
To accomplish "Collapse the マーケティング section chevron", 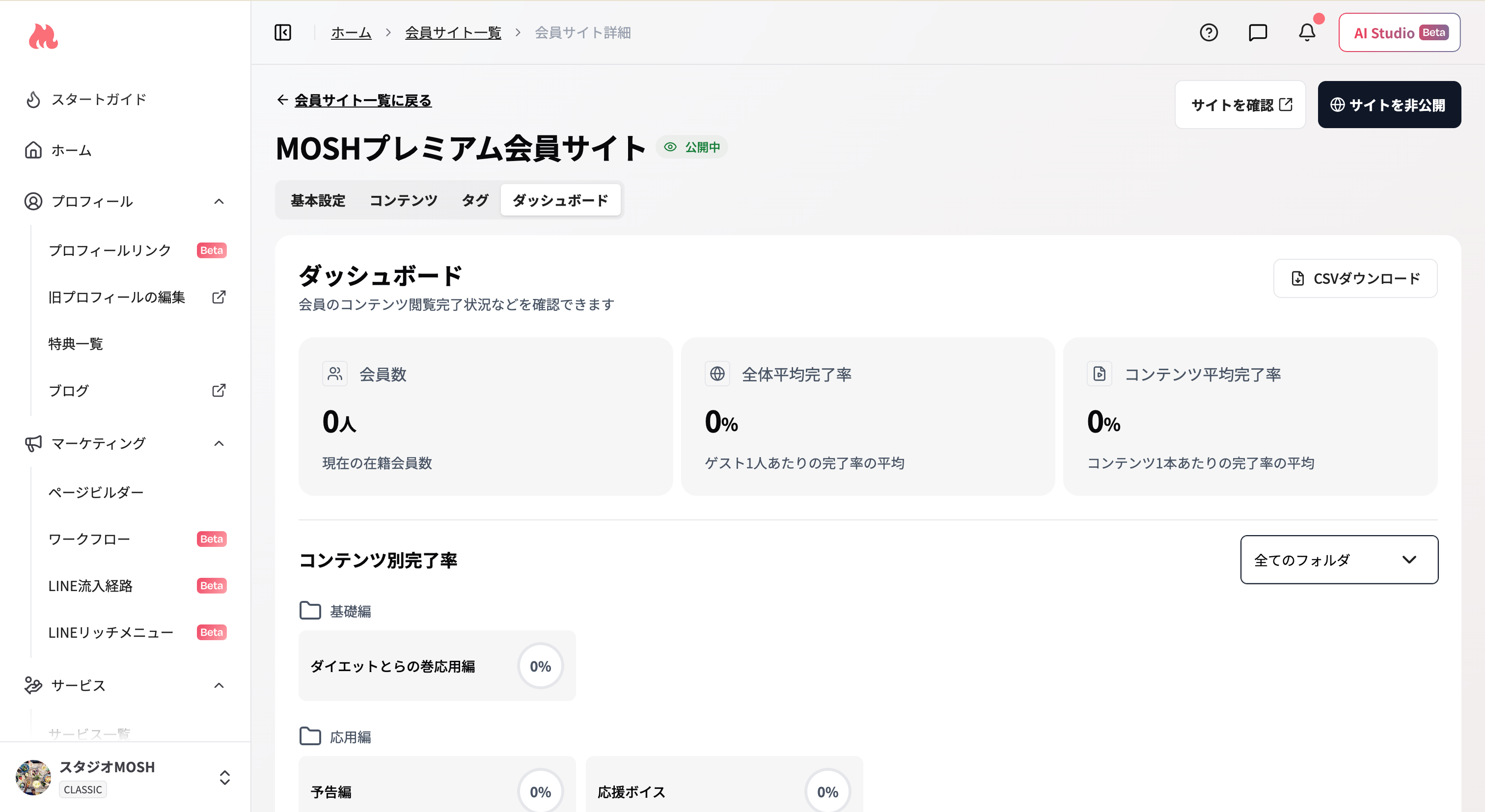I will [219, 443].
